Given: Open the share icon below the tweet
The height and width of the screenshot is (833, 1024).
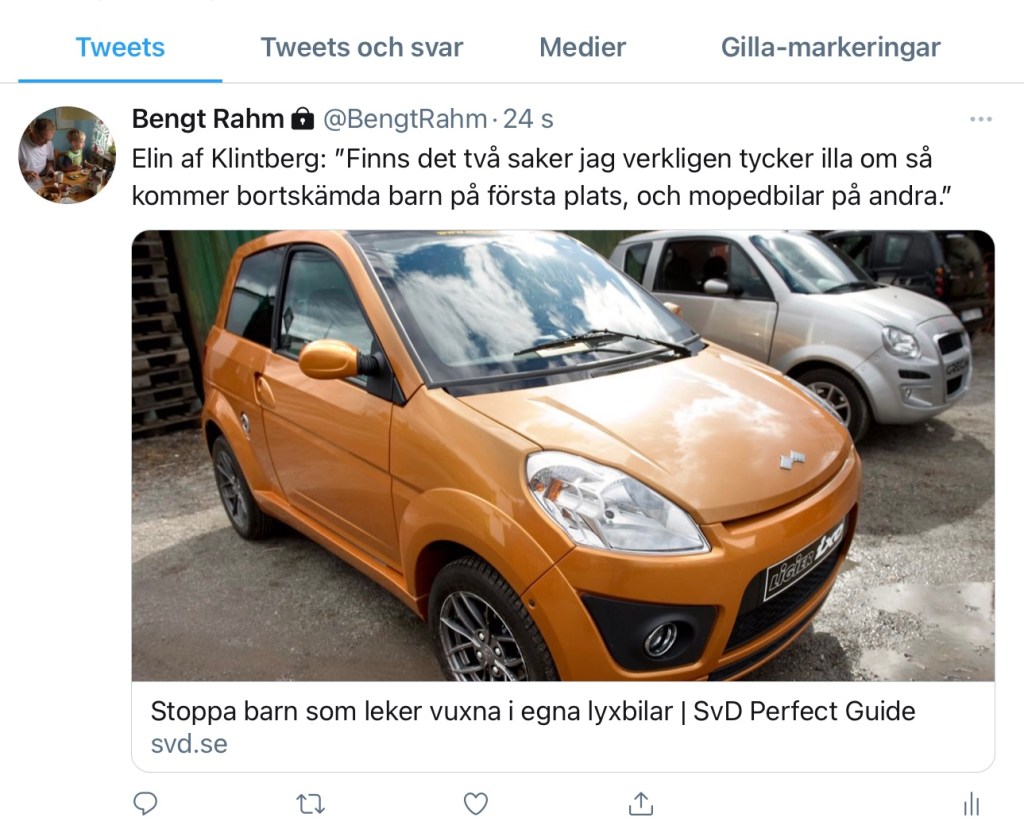Looking at the screenshot, I should click(x=640, y=803).
